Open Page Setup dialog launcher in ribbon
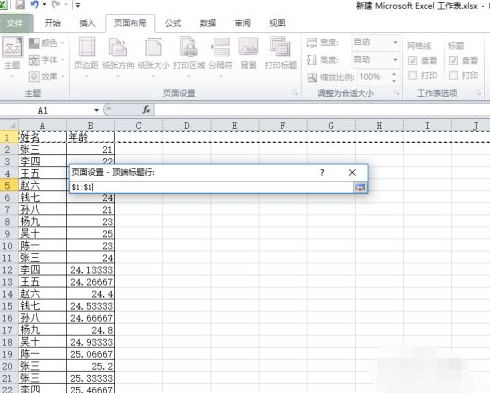This screenshot has width=490, height=393. (295, 93)
